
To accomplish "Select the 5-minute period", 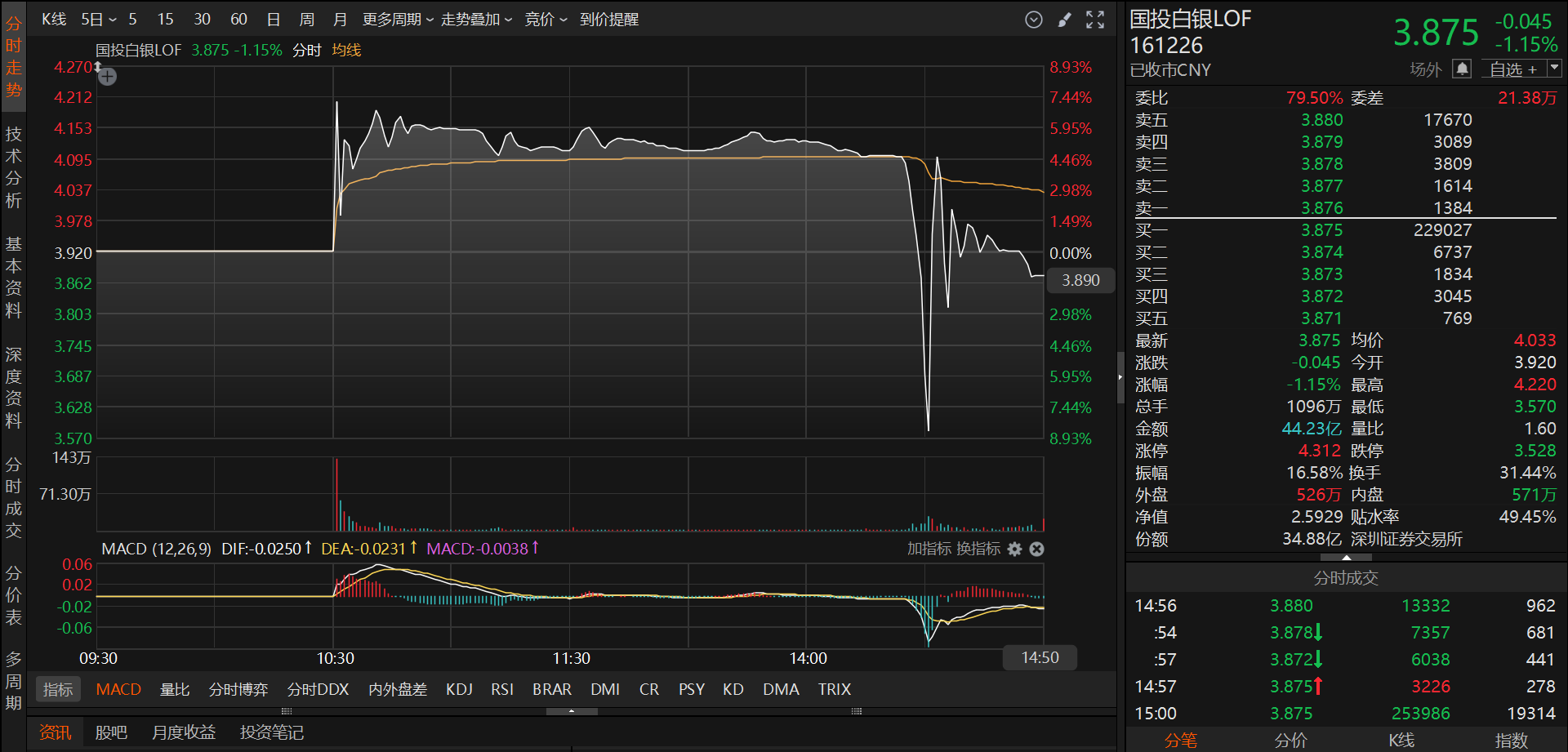I will pos(132,20).
